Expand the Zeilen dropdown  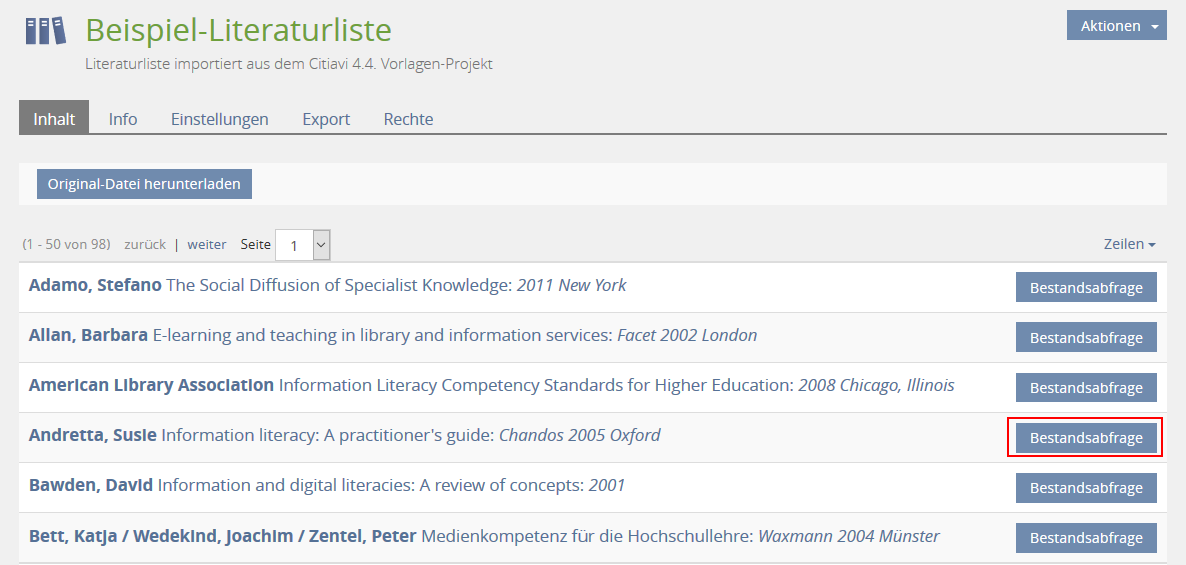pyautogui.click(x=1129, y=244)
